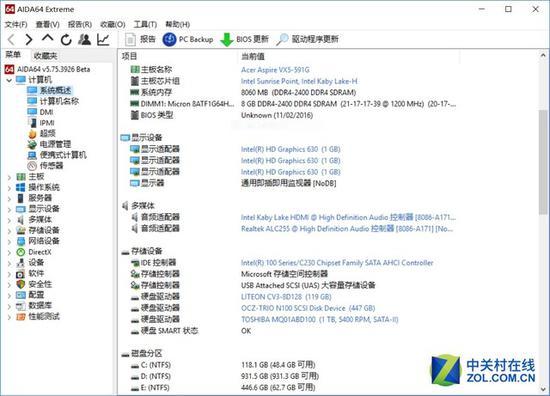Open OCZ-TRIO N100 SCSI Disk Device link
The width and height of the screenshot is (550, 396).
[308, 308]
